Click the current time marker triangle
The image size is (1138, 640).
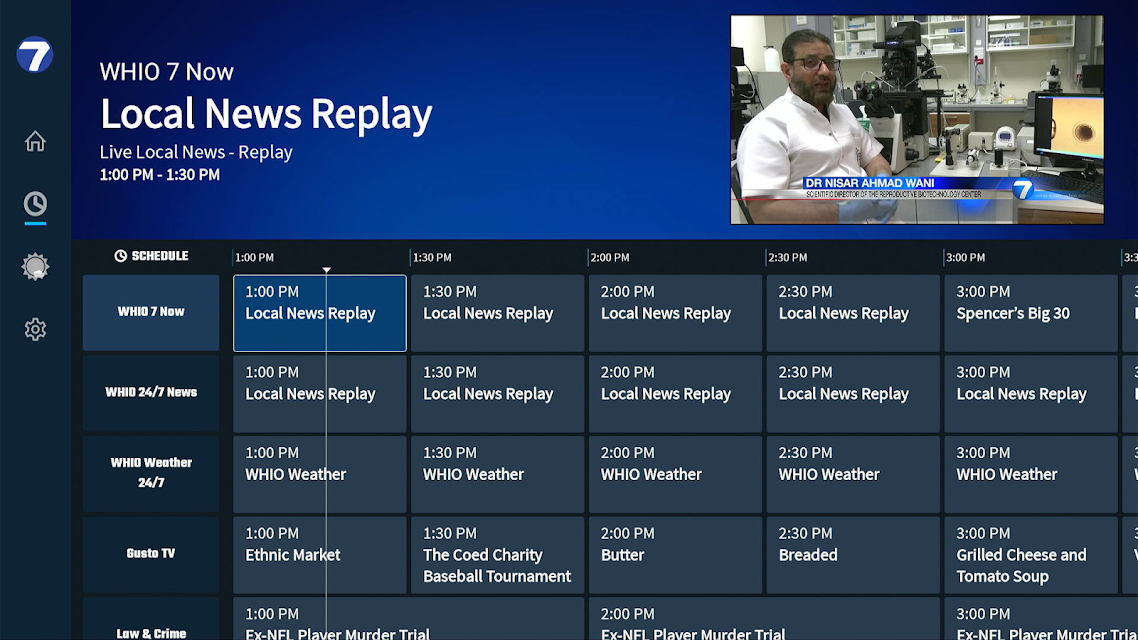327,270
